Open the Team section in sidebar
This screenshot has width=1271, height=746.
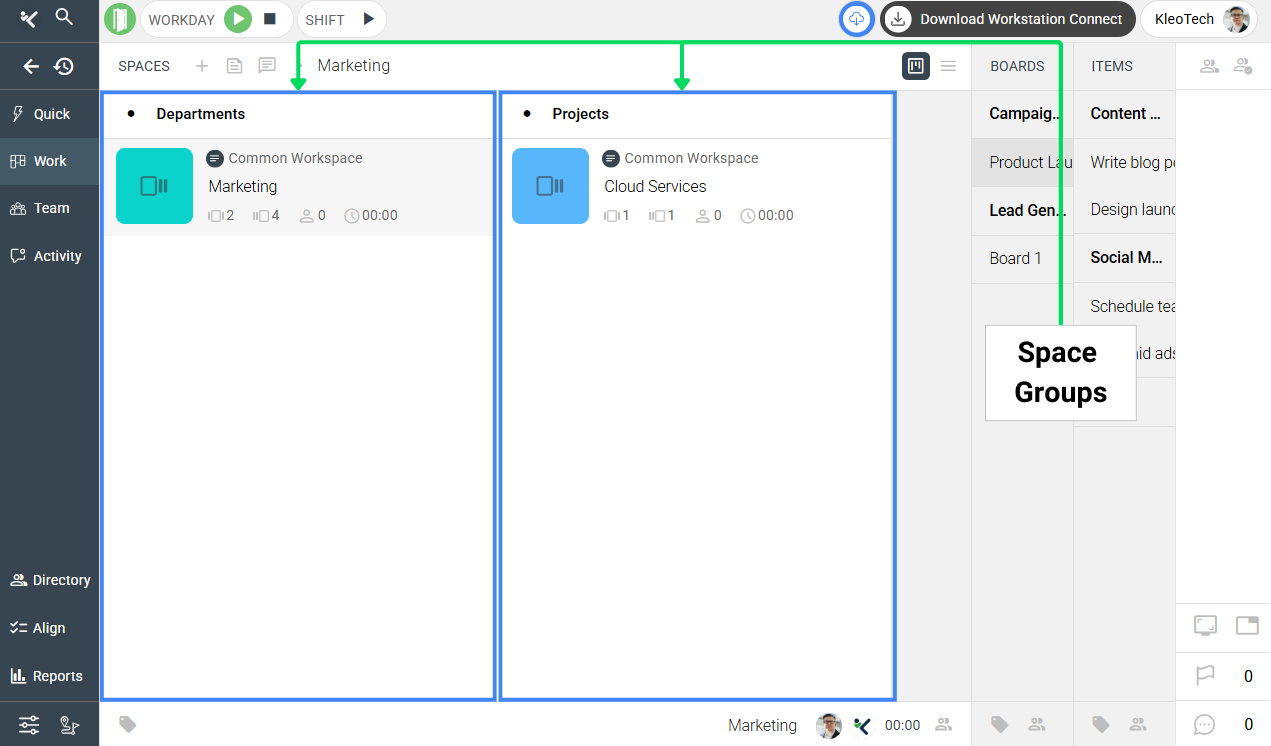(x=50, y=208)
